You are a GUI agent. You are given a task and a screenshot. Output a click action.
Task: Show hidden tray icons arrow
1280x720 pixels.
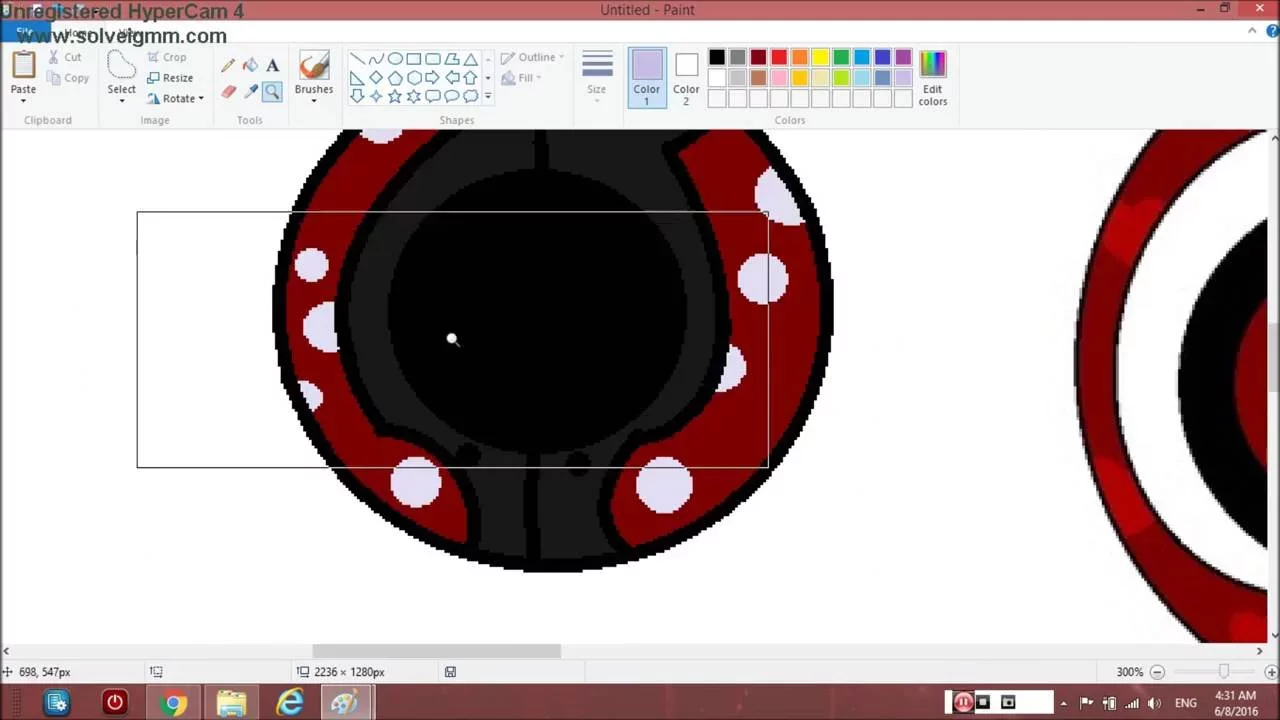[1063, 703]
